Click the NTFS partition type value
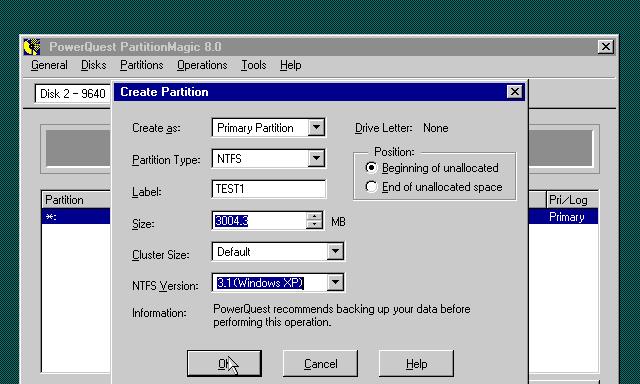The height and width of the screenshot is (384, 640). tap(229, 159)
